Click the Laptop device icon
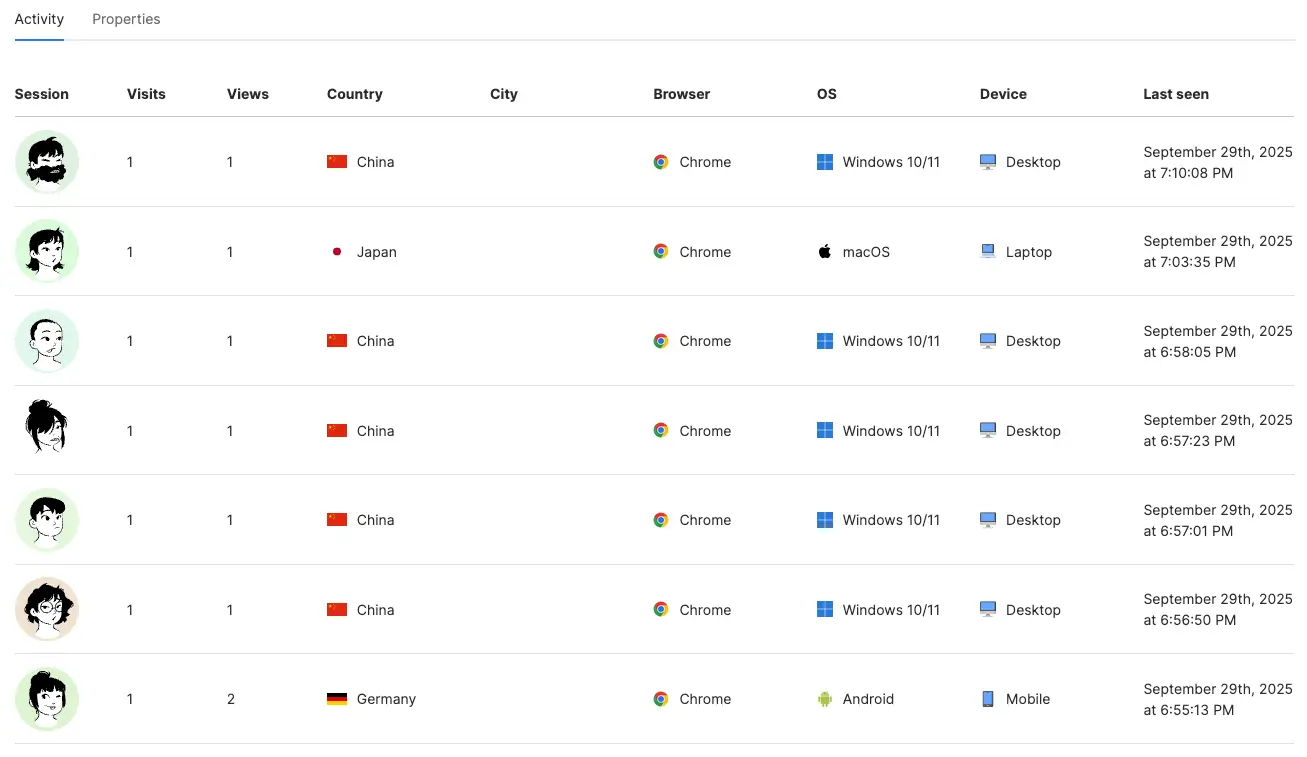The width and height of the screenshot is (1307, 757). 988,252
